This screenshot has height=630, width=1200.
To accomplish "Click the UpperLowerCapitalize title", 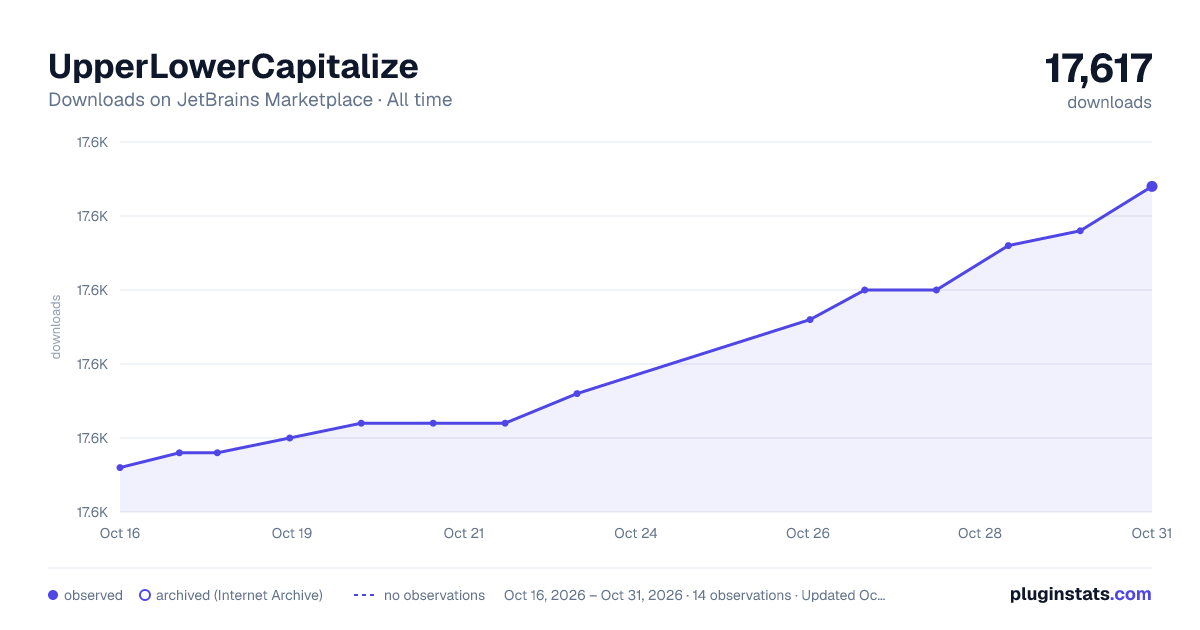I will 233,66.
